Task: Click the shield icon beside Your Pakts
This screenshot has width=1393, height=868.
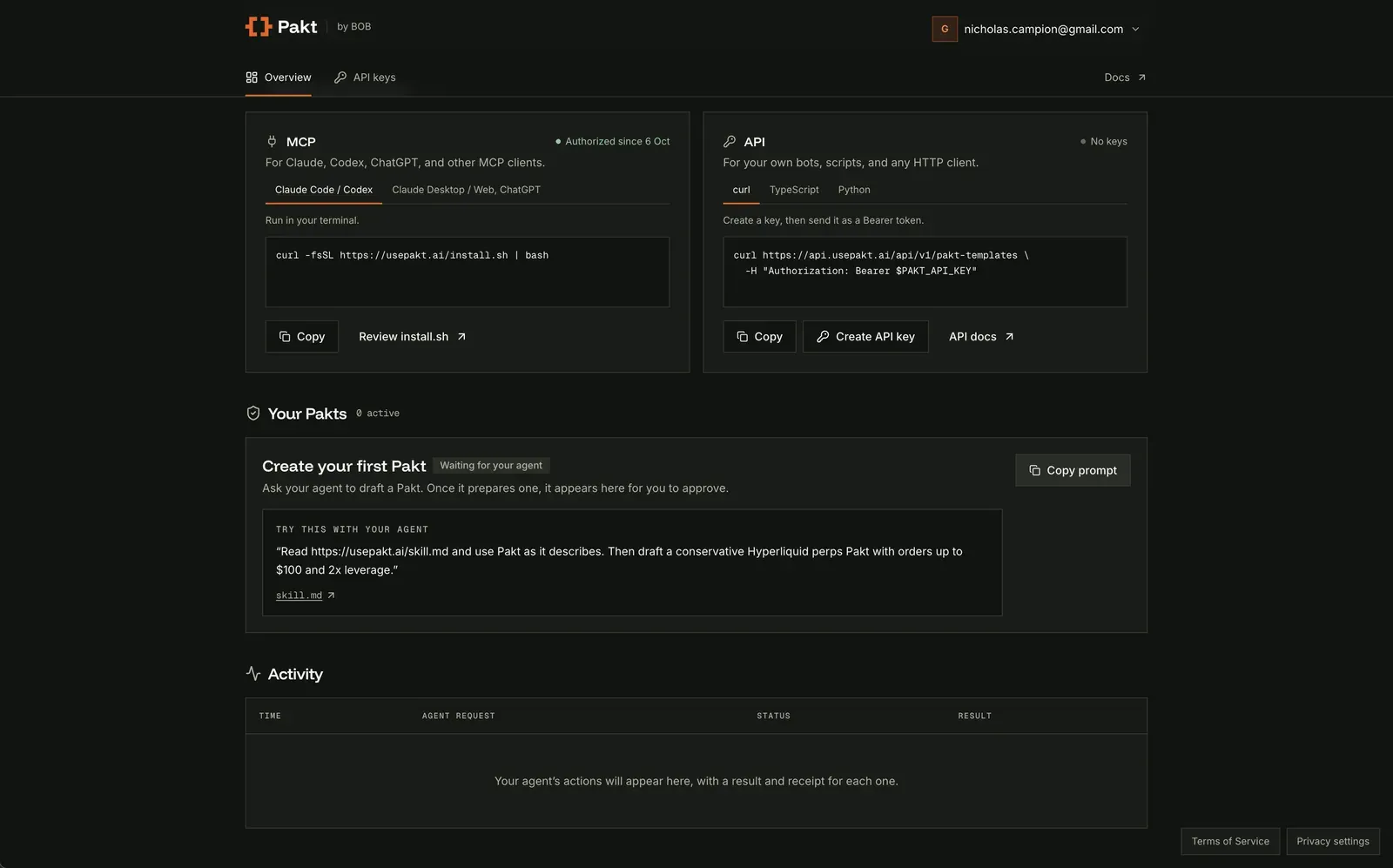Action: (x=253, y=414)
